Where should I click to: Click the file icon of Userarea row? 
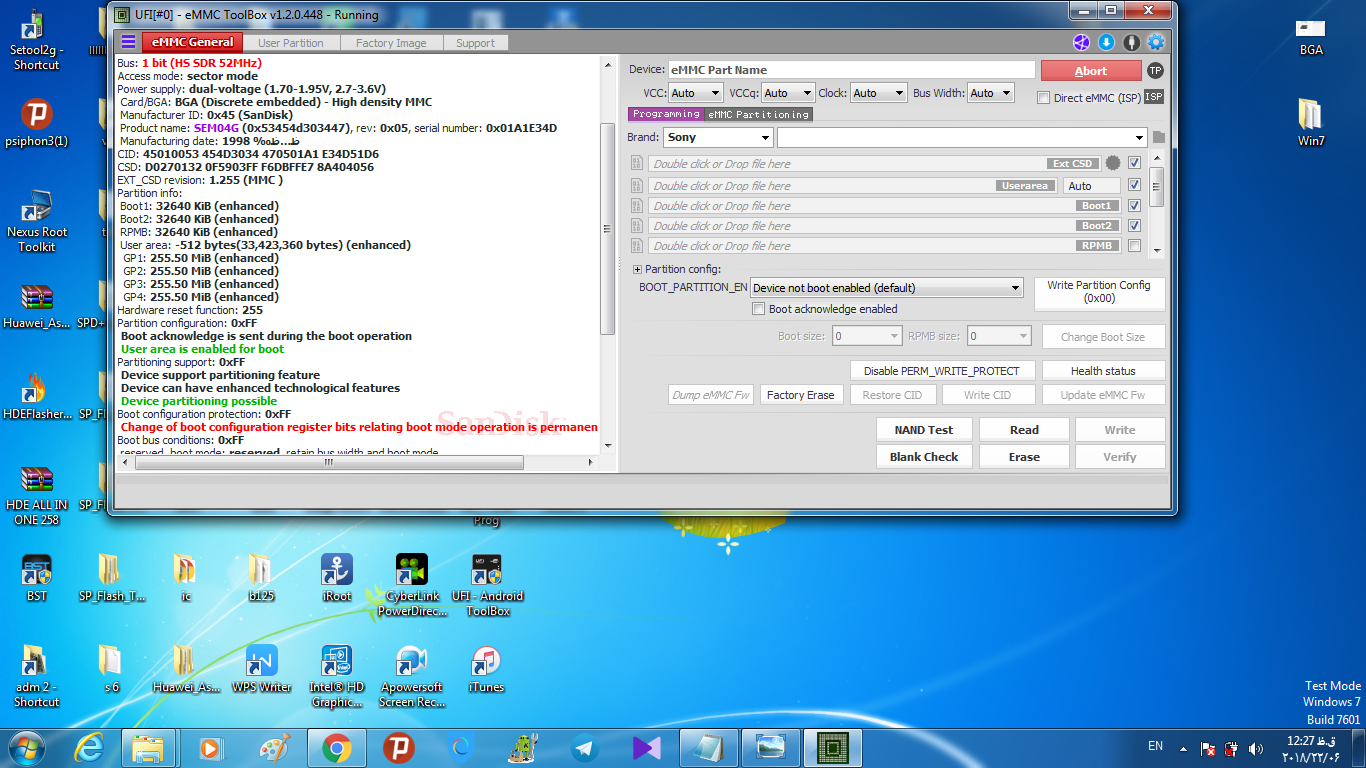[637, 186]
